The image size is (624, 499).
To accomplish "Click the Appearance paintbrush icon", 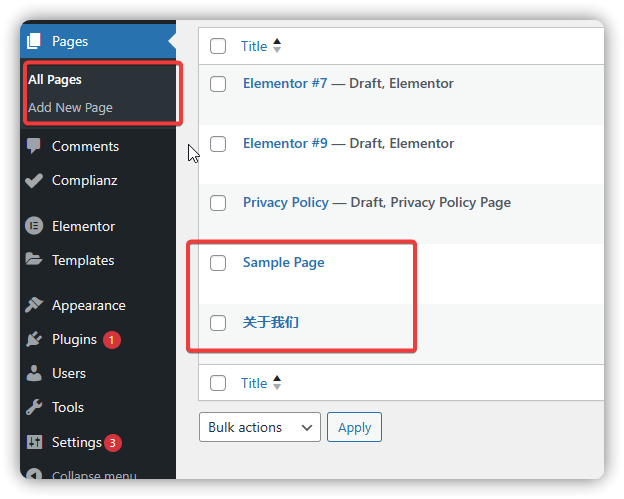I will (x=34, y=305).
